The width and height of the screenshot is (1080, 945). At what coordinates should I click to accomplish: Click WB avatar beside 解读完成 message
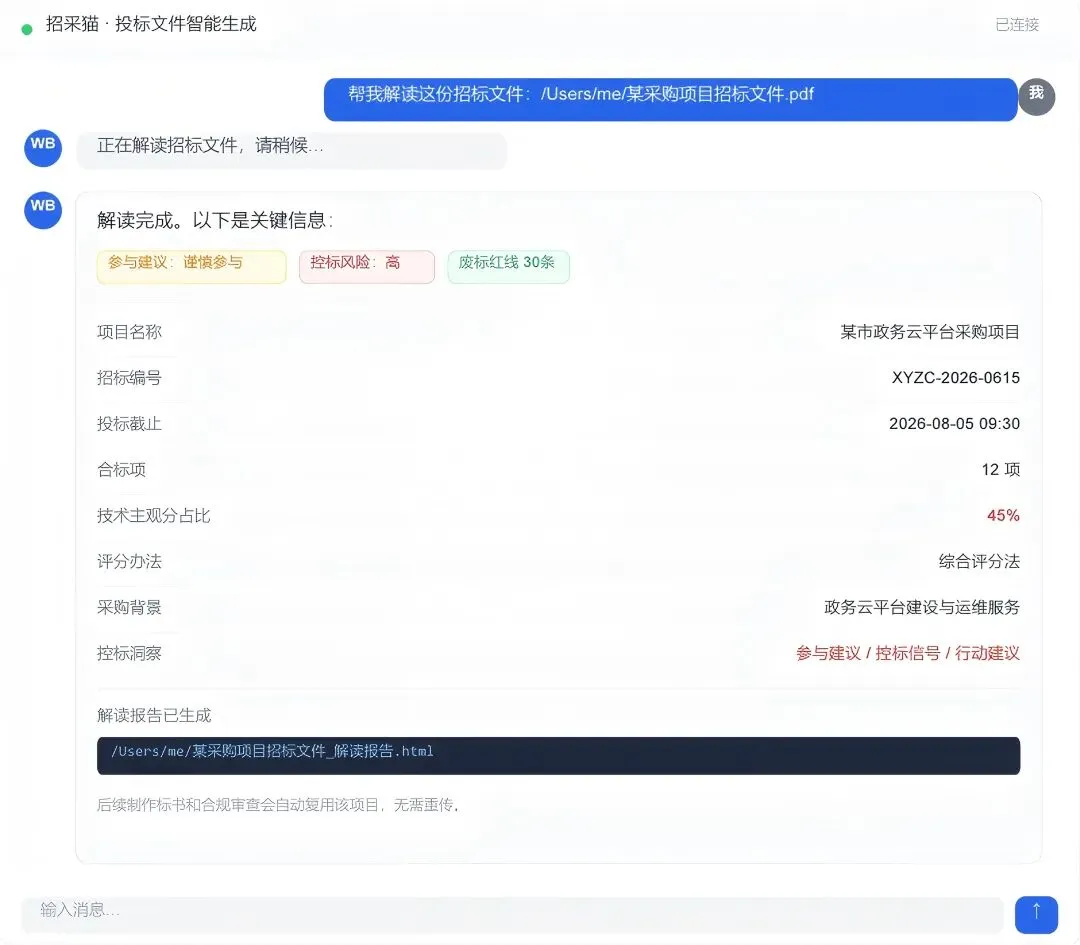point(43,209)
